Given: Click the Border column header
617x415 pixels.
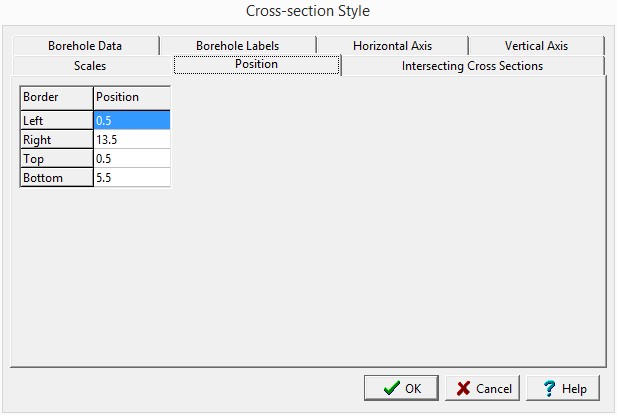Looking at the screenshot, I should 56,97.
